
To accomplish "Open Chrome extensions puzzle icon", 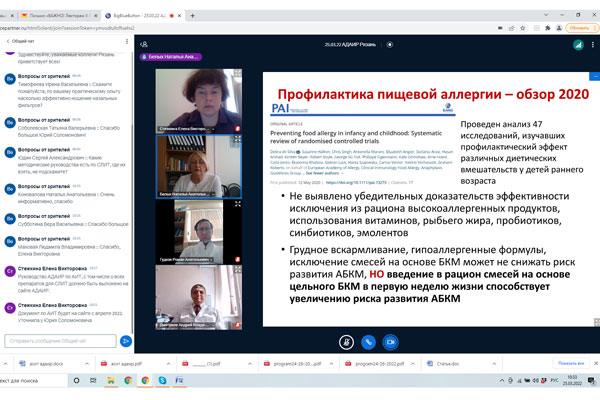I will tap(548, 28).
